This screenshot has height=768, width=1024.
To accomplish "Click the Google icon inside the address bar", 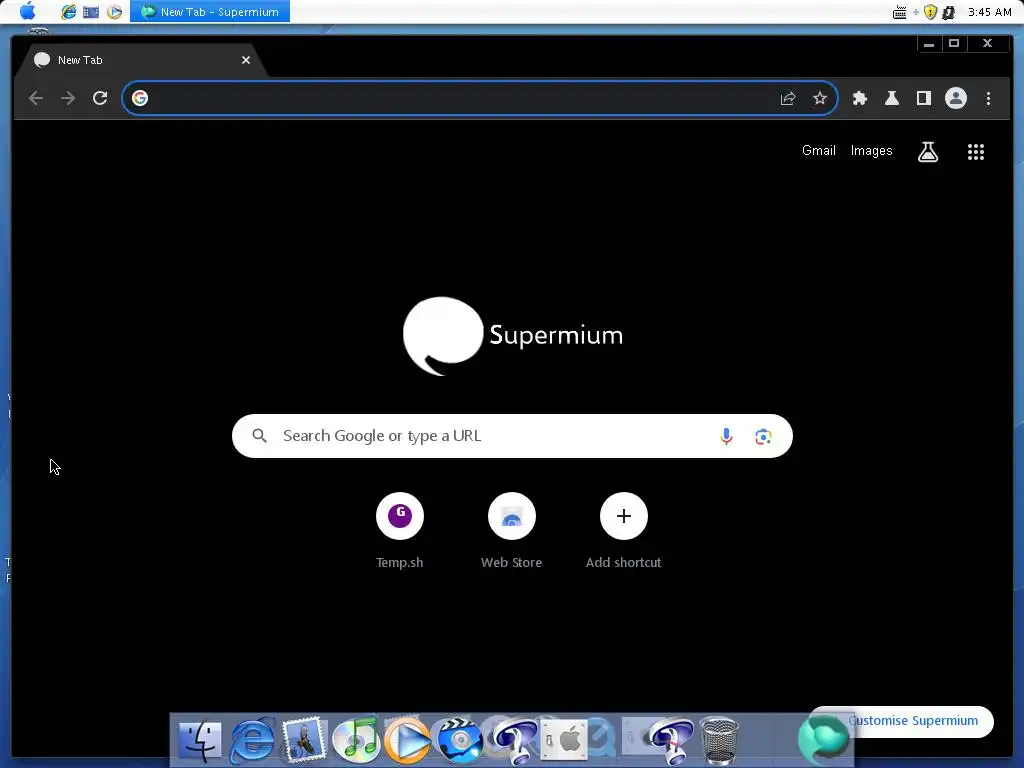I will click(x=140, y=98).
